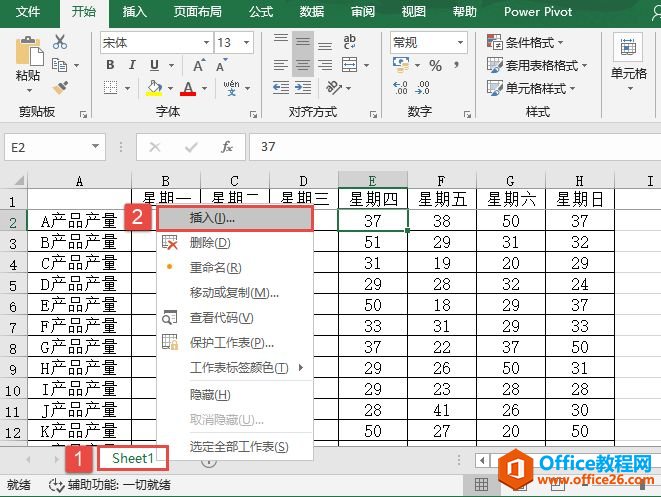
Task: Click the insert function fx icon
Action: (227, 147)
